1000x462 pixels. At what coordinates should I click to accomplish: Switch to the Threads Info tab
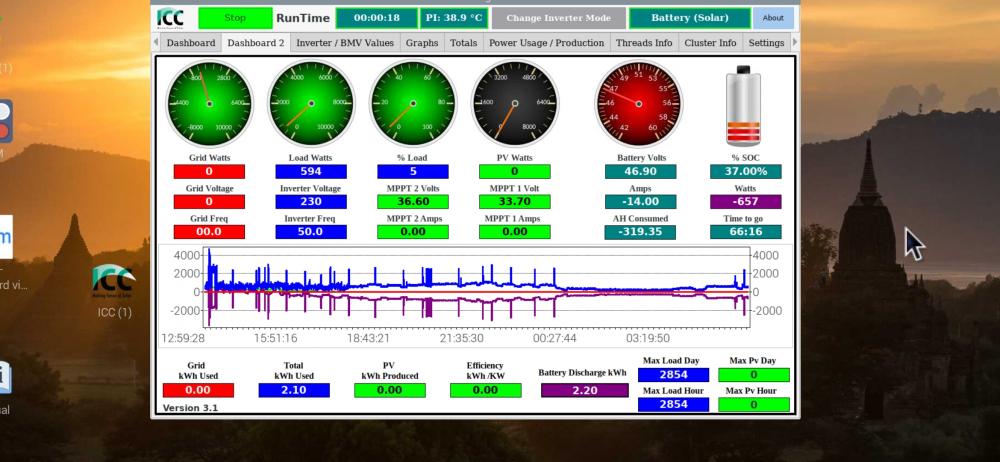644,43
